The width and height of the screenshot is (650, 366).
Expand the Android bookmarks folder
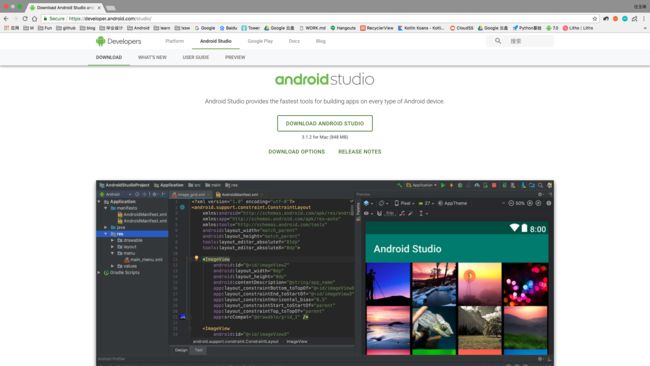pyautogui.click(x=138, y=28)
